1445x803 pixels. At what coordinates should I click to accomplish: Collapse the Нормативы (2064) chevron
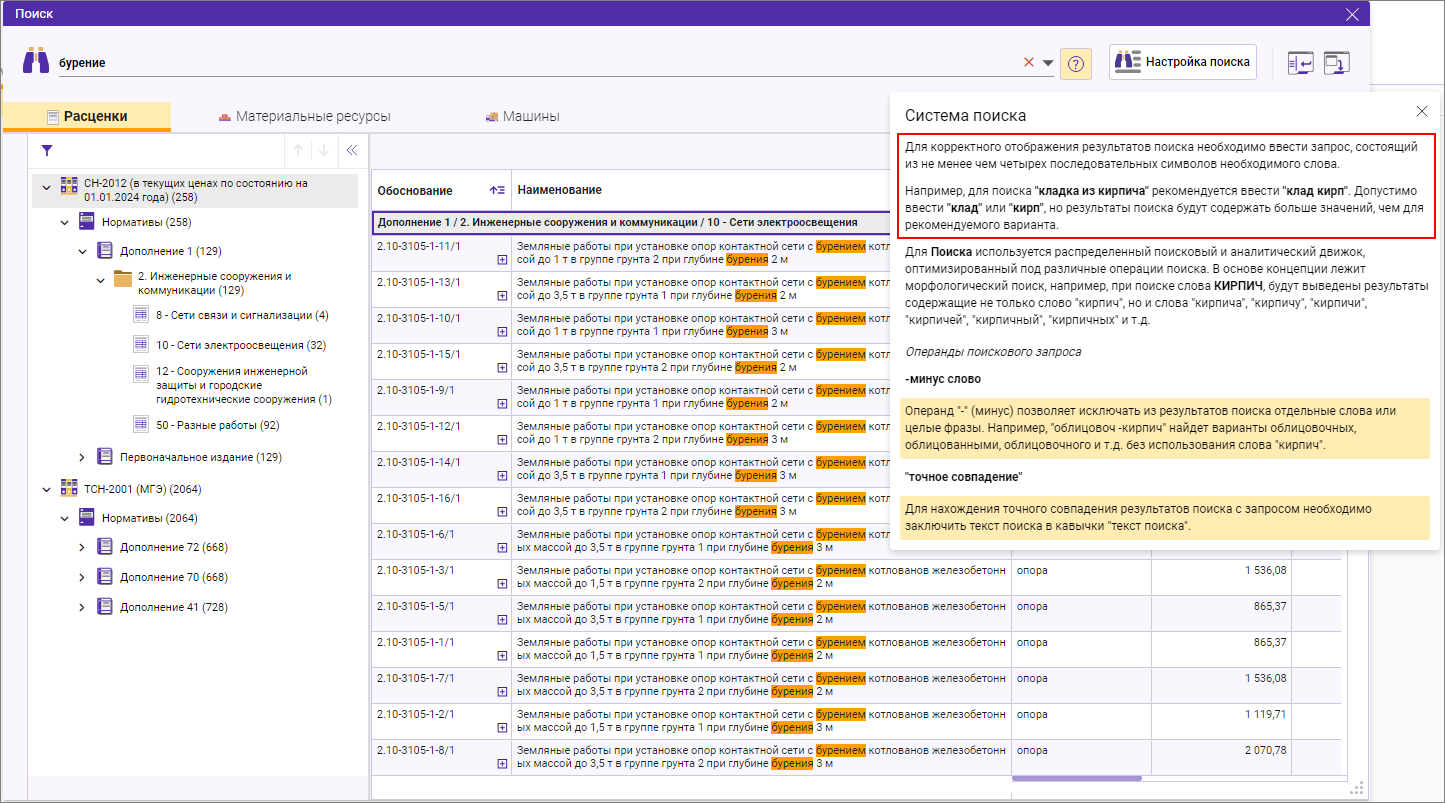64,519
